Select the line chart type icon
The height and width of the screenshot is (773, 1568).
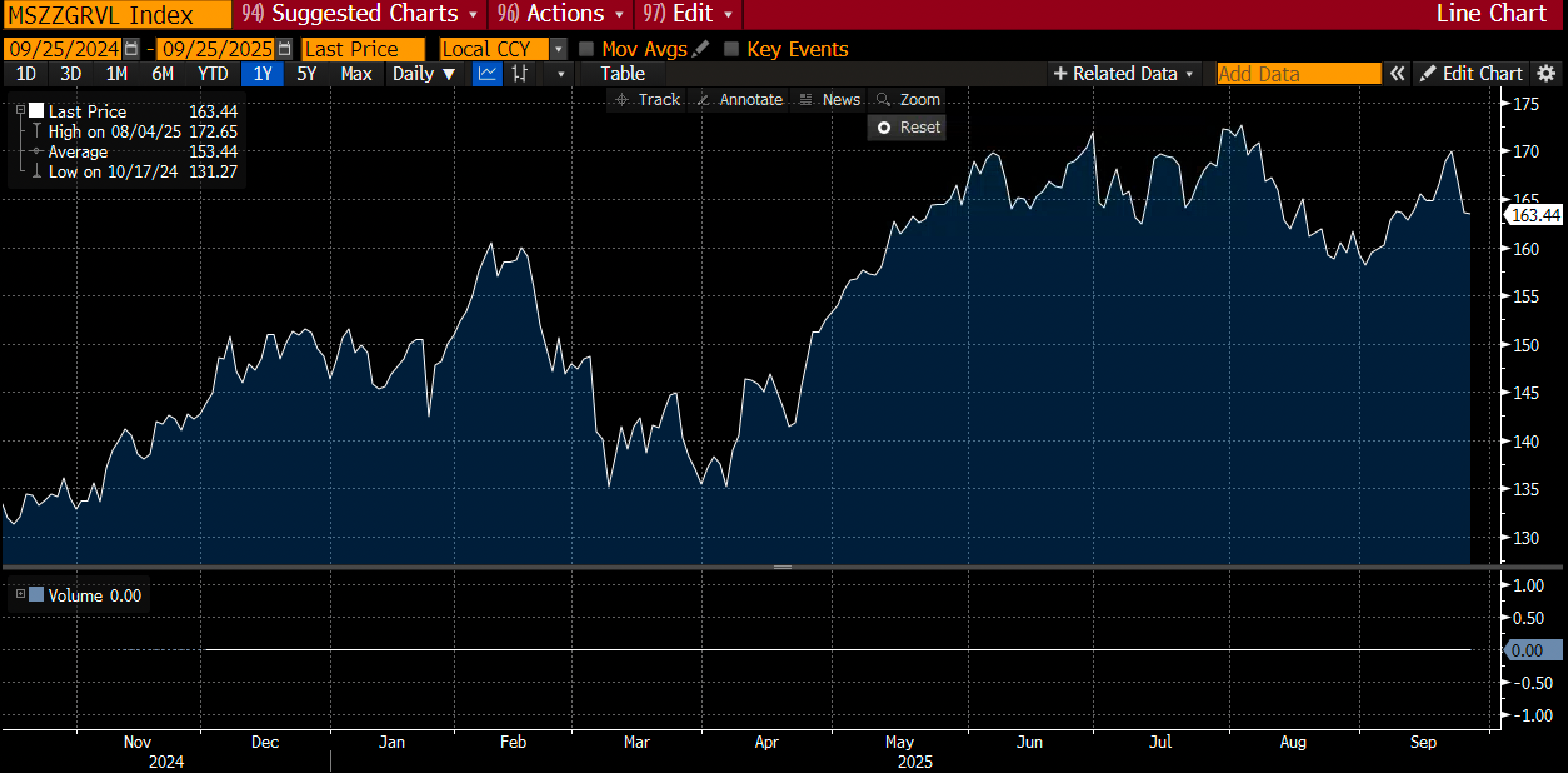[x=487, y=74]
